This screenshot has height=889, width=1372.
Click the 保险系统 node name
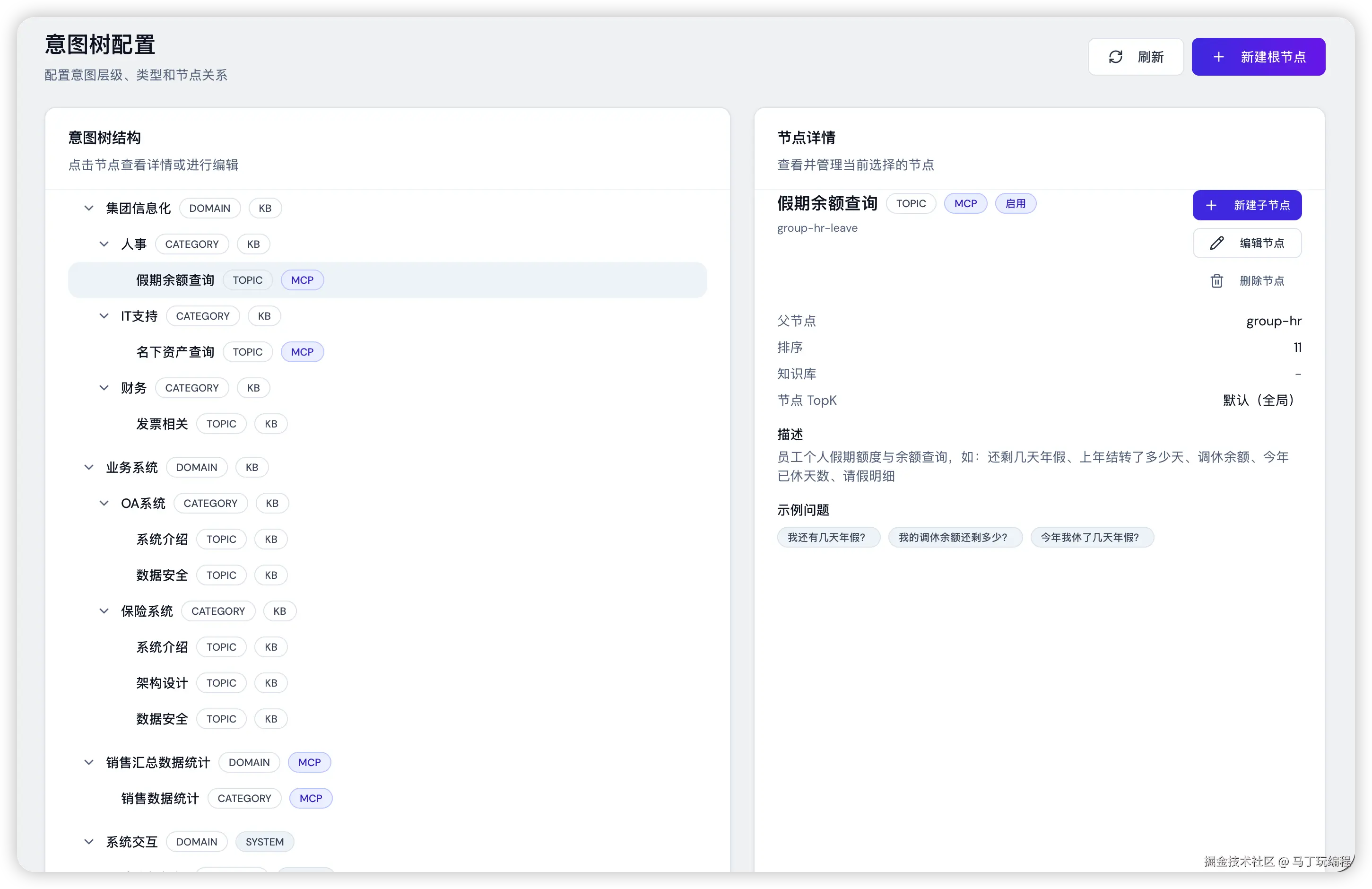(x=147, y=611)
